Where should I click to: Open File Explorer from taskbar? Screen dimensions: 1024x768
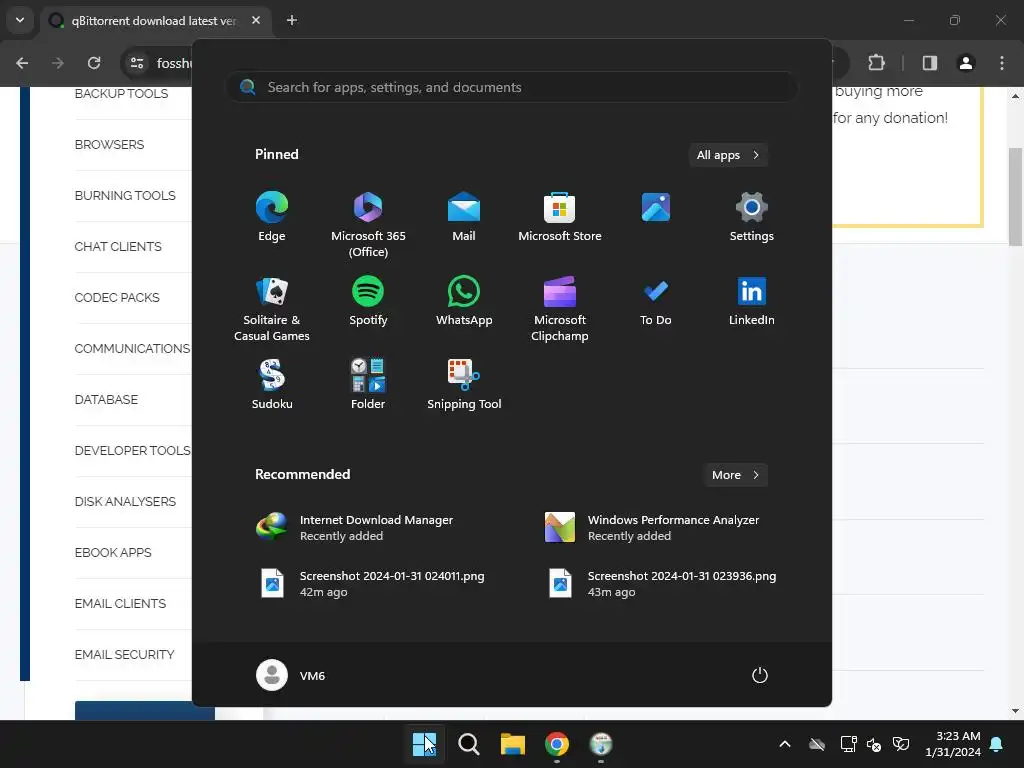click(513, 743)
